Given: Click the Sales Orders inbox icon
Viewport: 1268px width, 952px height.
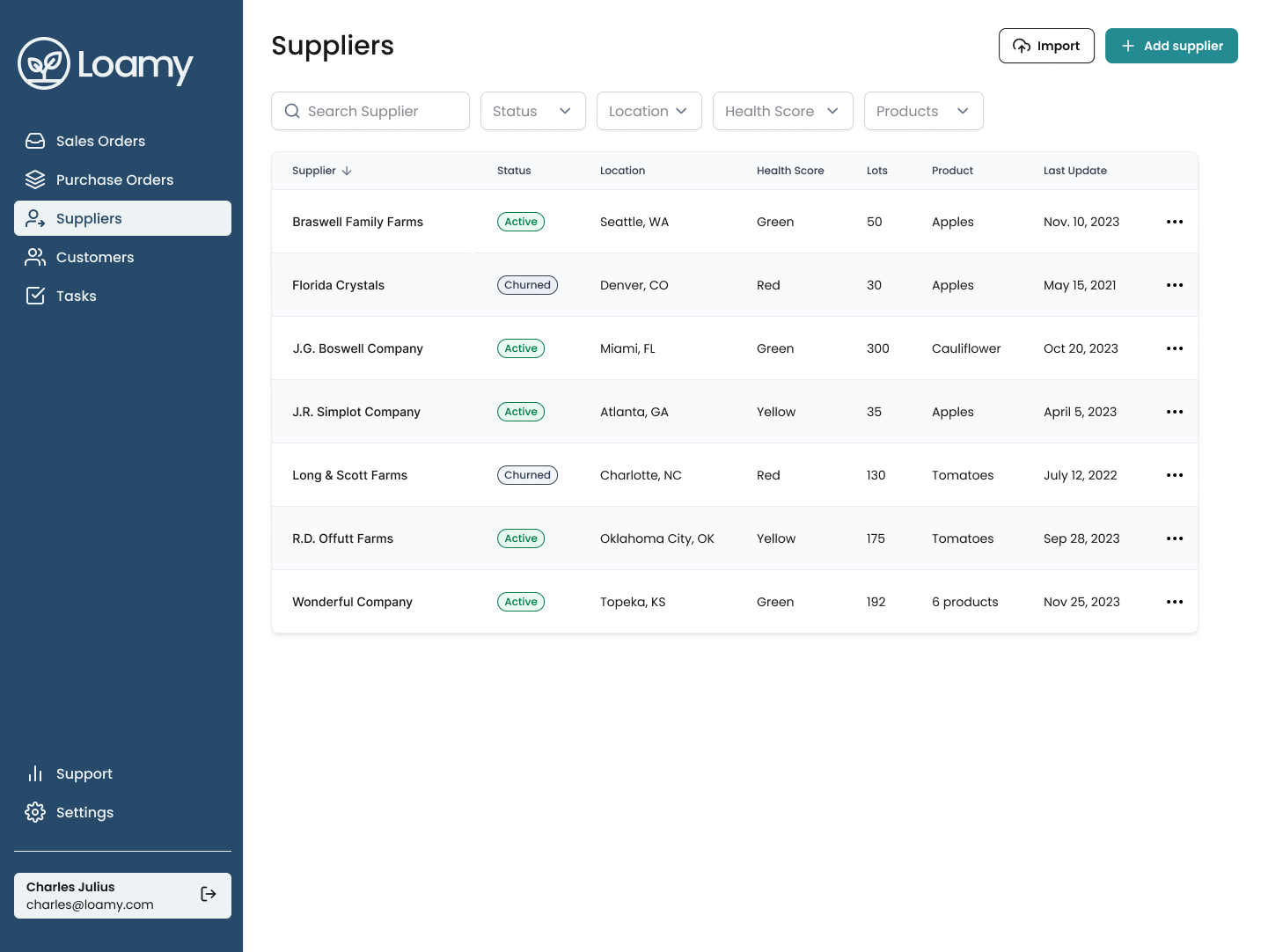Looking at the screenshot, I should [x=35, y=141].
